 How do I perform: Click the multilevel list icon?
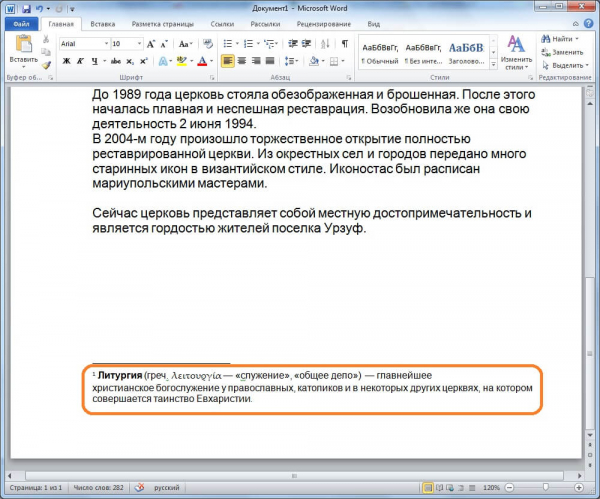click(x=269, y=44)
